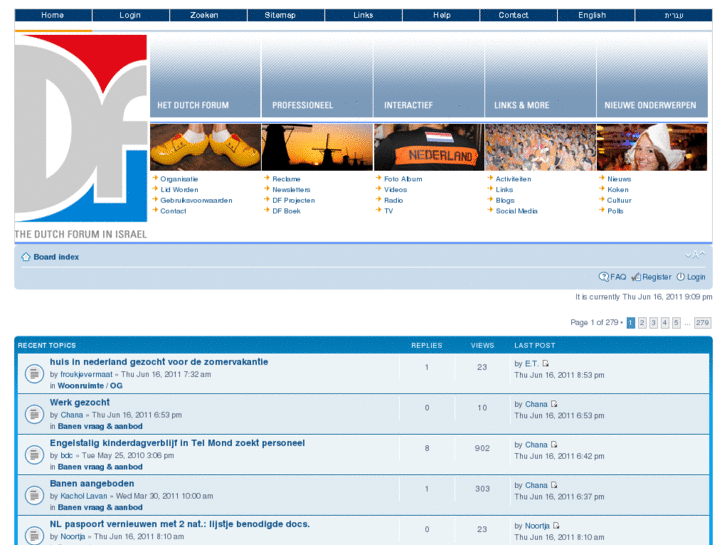Open the Sitemap menu item
This screenshot has height=545, width=727.
[286, 15]
